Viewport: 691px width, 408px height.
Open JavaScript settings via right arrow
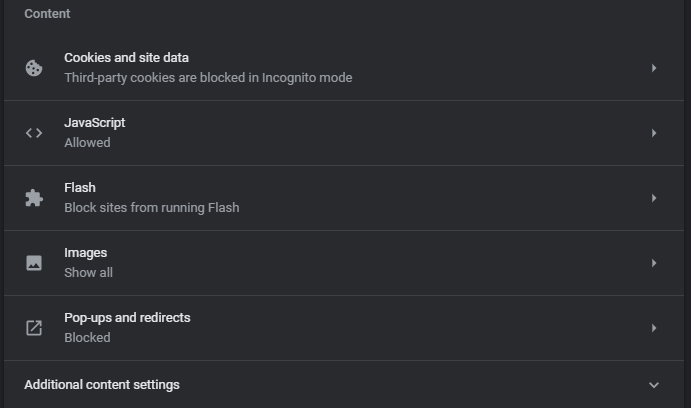click(654, 133)
